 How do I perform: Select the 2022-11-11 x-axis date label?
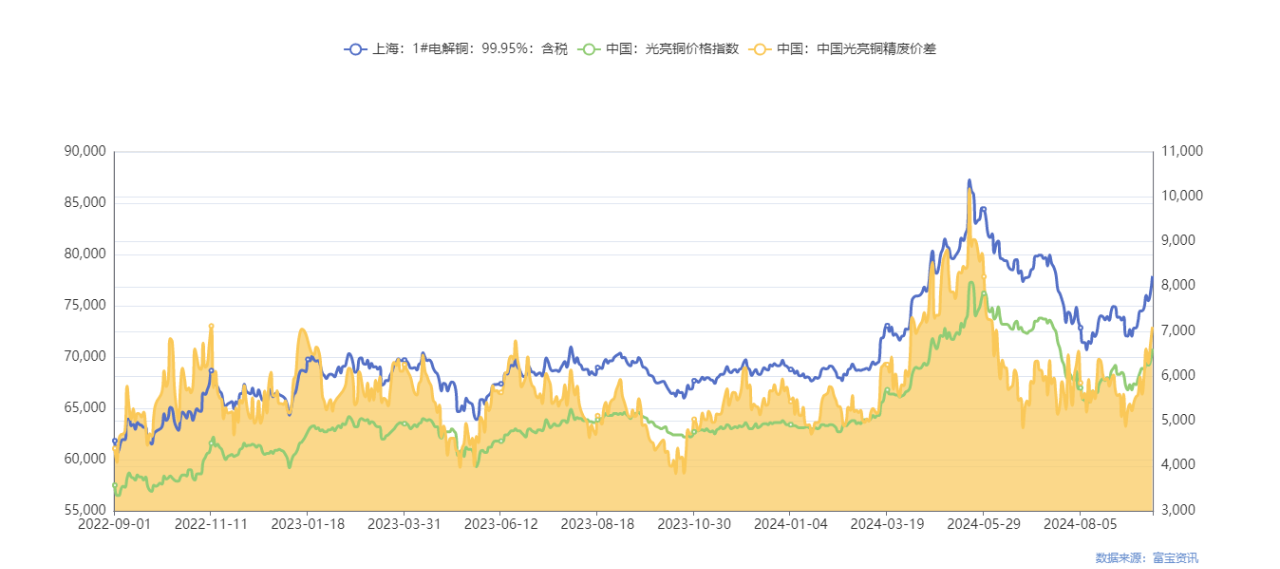[x=210, y=523]
